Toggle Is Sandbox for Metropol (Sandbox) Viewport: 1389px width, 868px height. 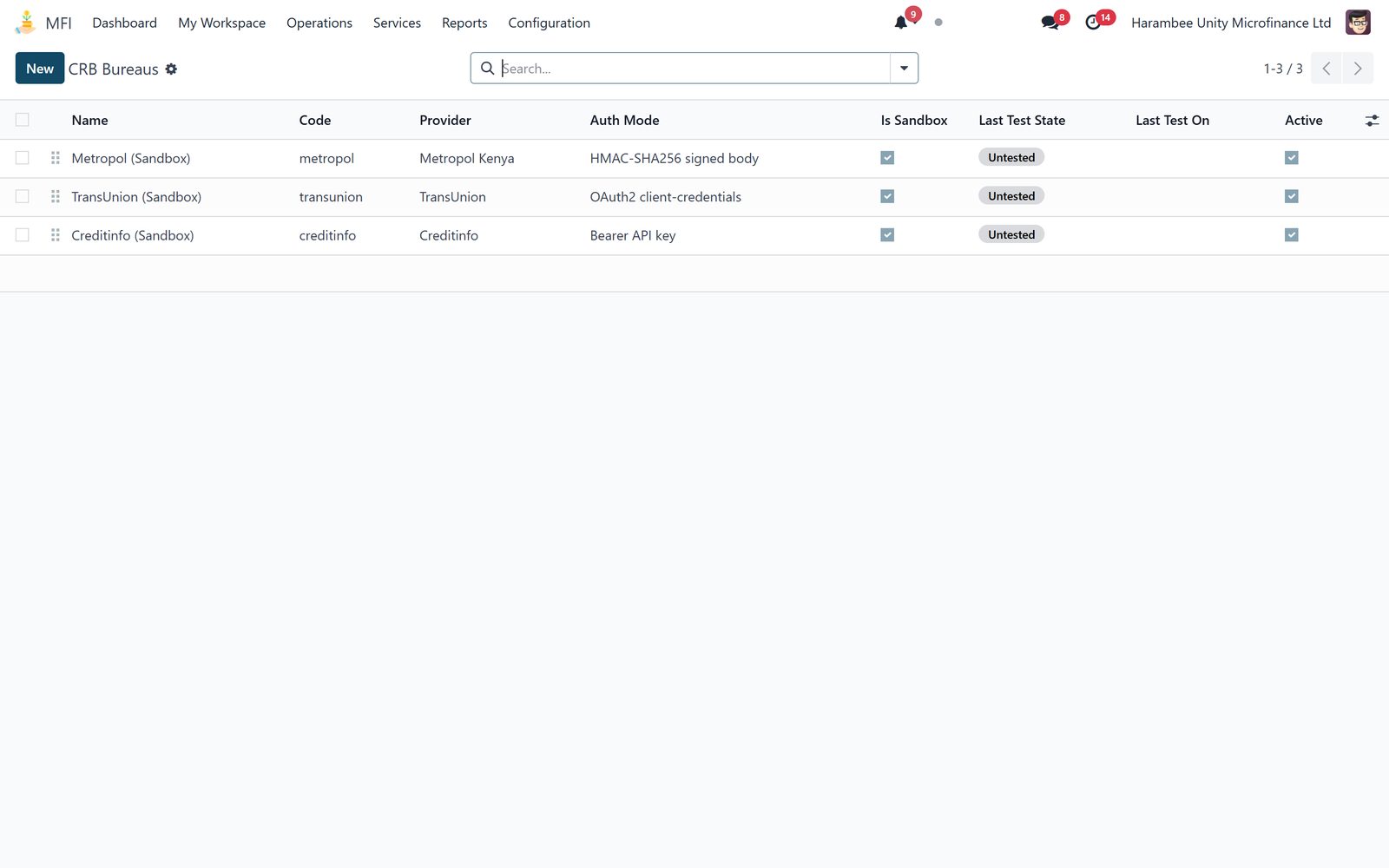887,158
